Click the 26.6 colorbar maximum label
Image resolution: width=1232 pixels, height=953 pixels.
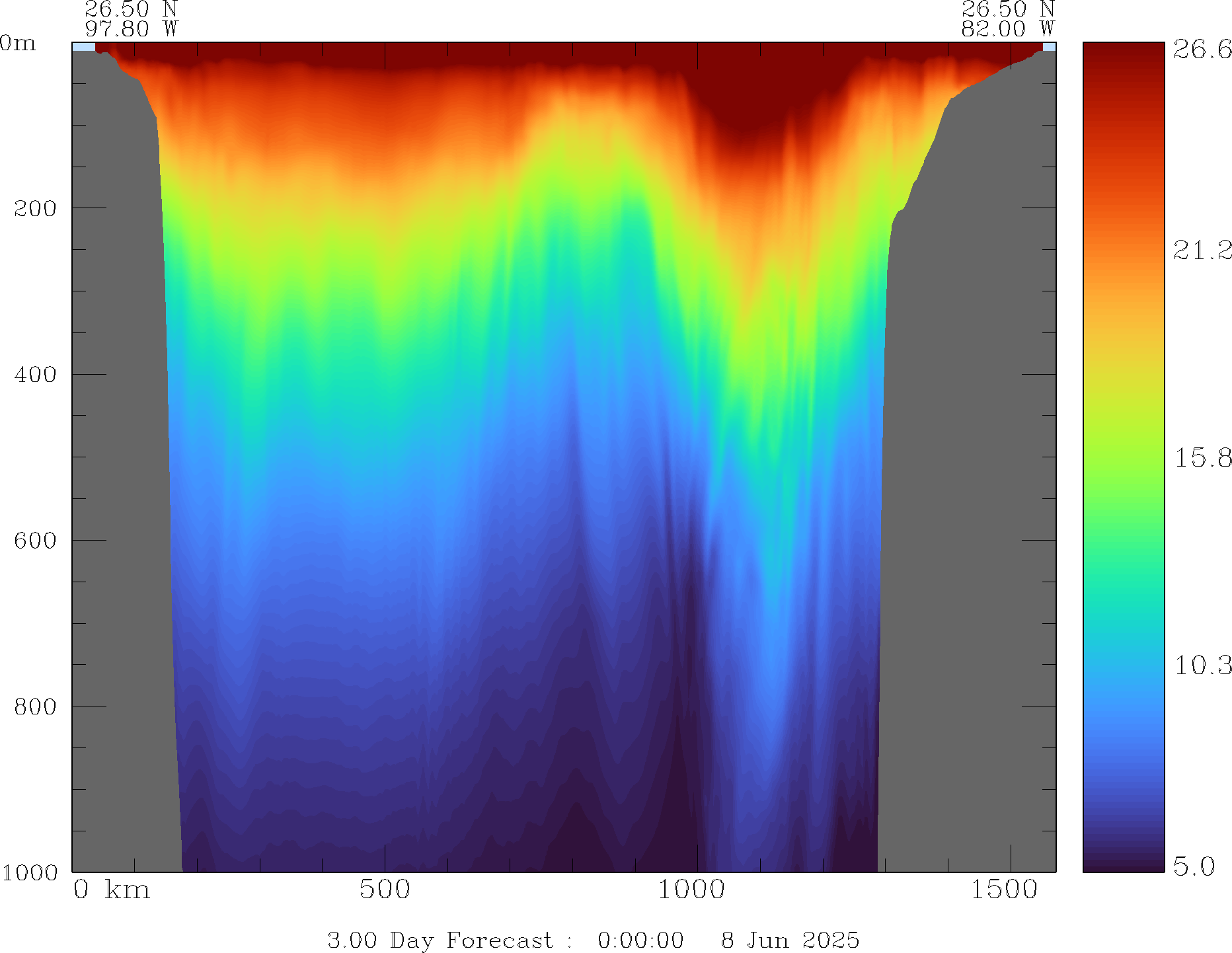click(x=1202, y=50)
